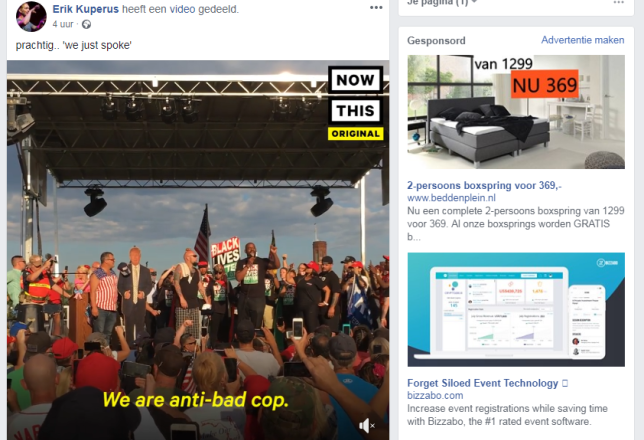644x440 pixels.
Task: Click Advertentie maken link
Action: [582, 40]
